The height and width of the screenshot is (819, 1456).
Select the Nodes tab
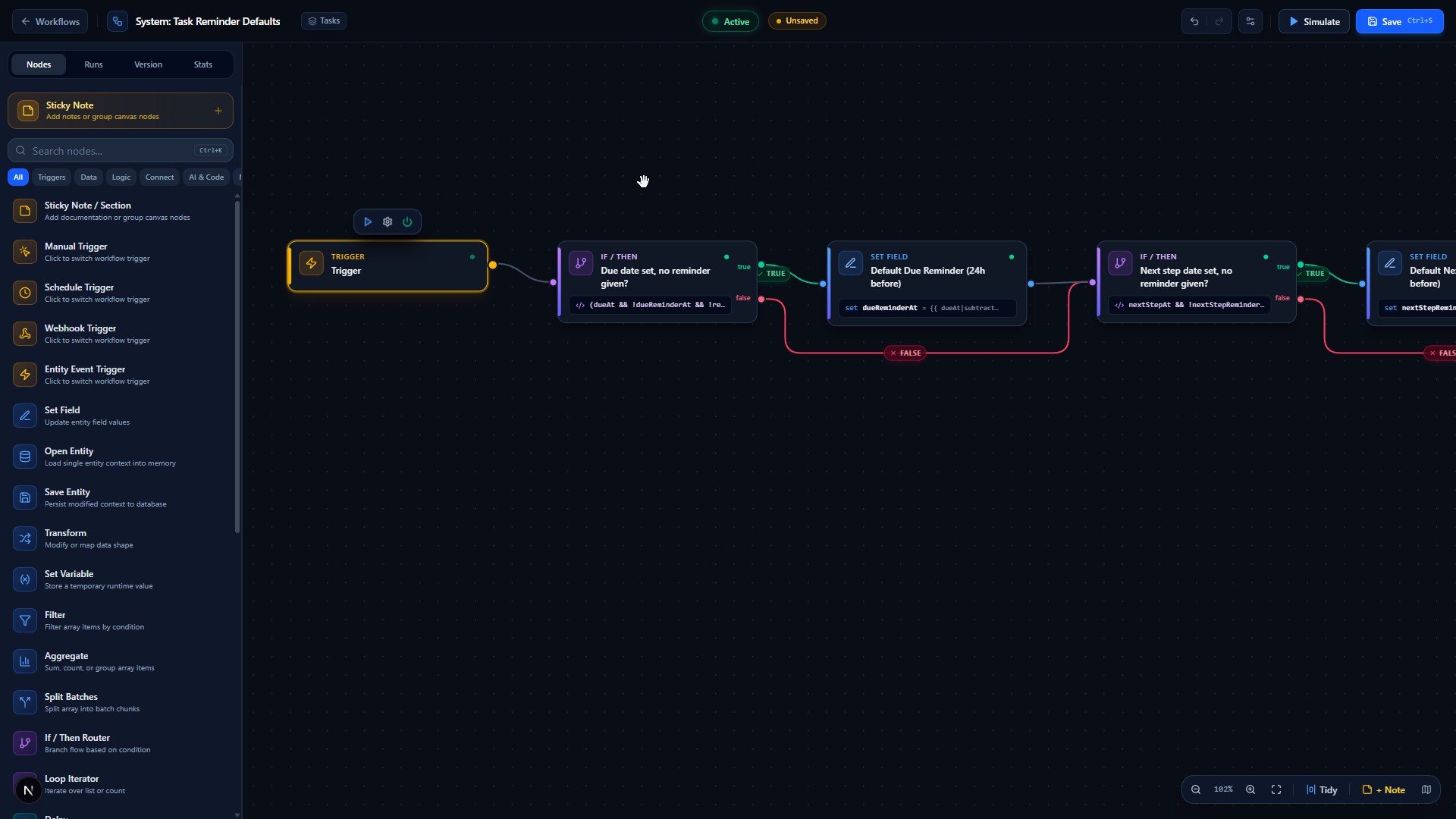point(39,64)
